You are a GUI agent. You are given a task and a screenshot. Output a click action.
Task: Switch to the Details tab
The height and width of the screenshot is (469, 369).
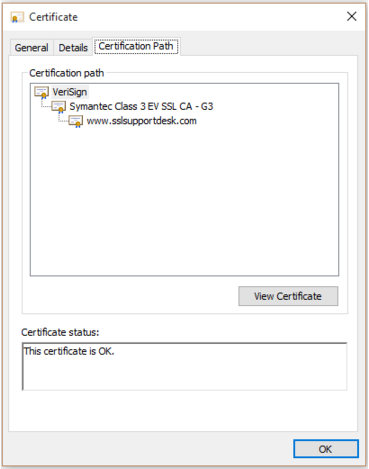[73, 48]
